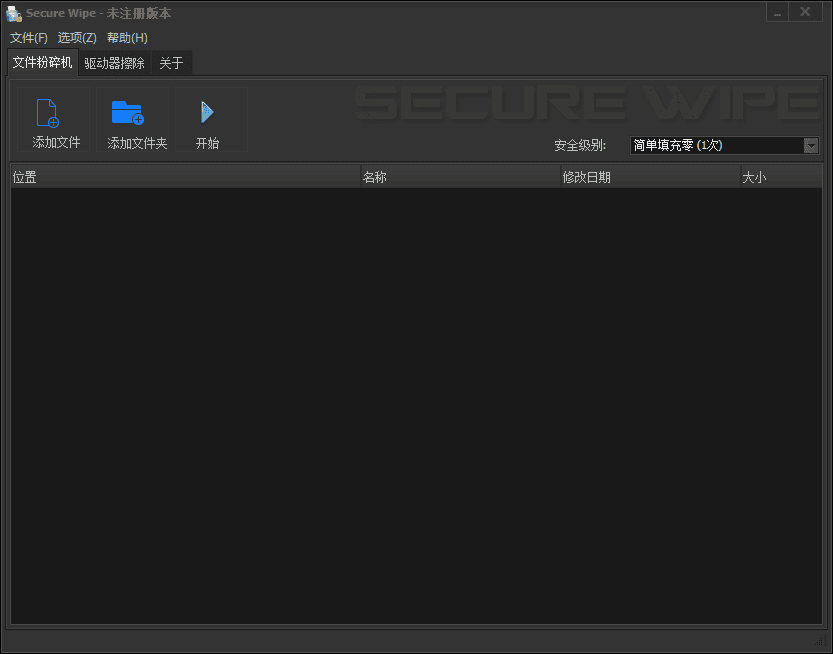Select the 文件粉碎机 tab

tap(42, 61)
